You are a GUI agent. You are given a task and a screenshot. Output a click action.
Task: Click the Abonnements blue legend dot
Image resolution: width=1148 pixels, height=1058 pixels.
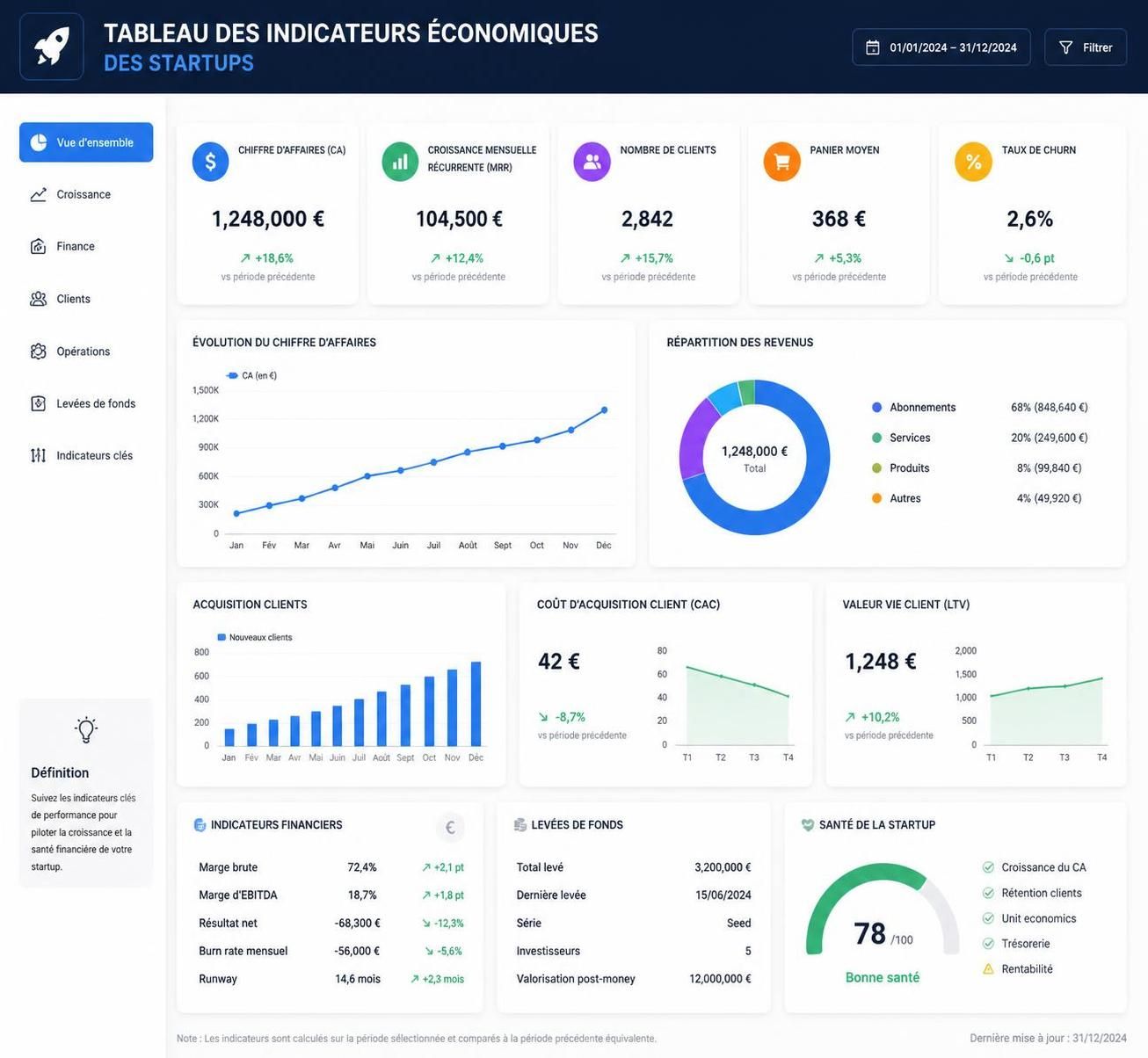[x=876, y=408]
